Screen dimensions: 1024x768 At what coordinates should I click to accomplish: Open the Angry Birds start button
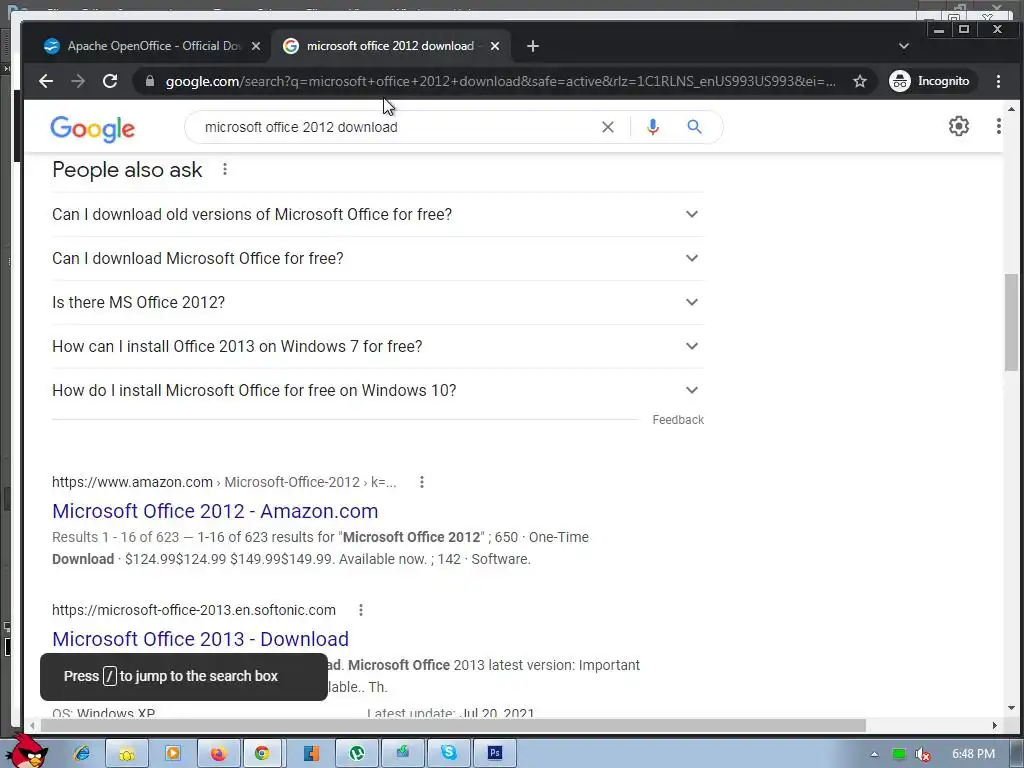point(26,752)
